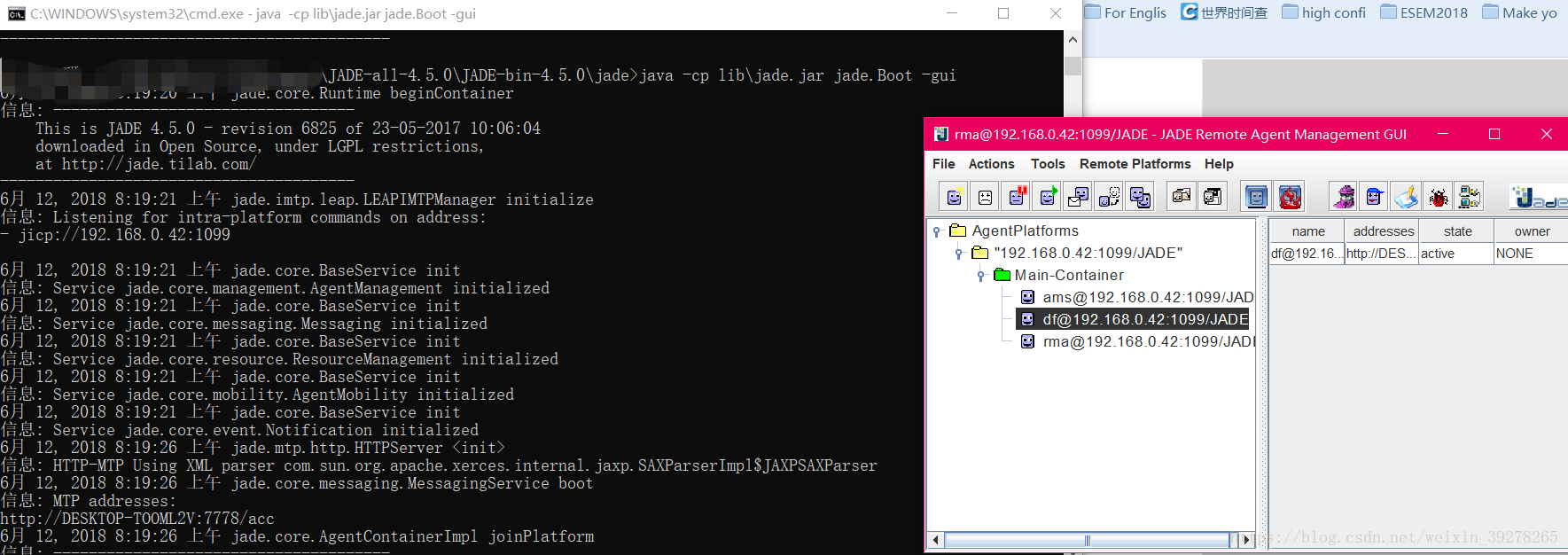Viewport: 1568px width, 555px height.
Task: Click the addresses column header
Action: point(1384,231)
